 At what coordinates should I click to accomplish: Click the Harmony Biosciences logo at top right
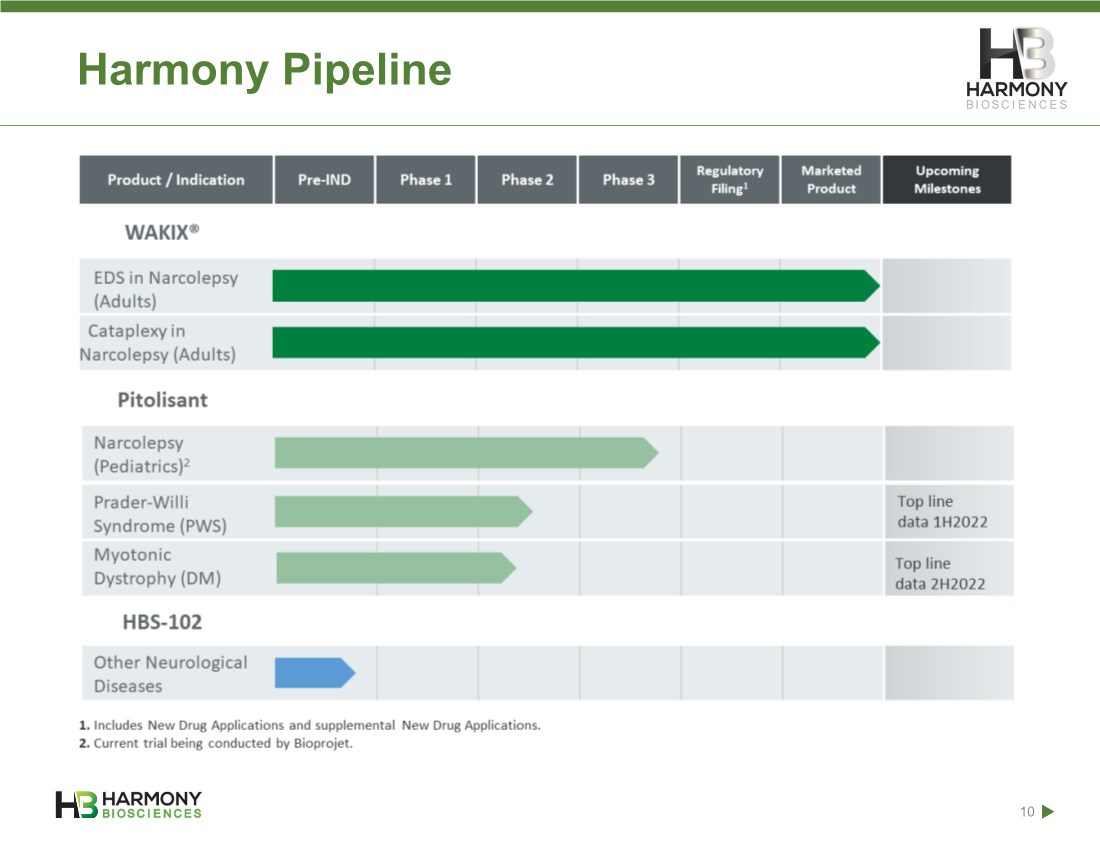click(1017, 69)
